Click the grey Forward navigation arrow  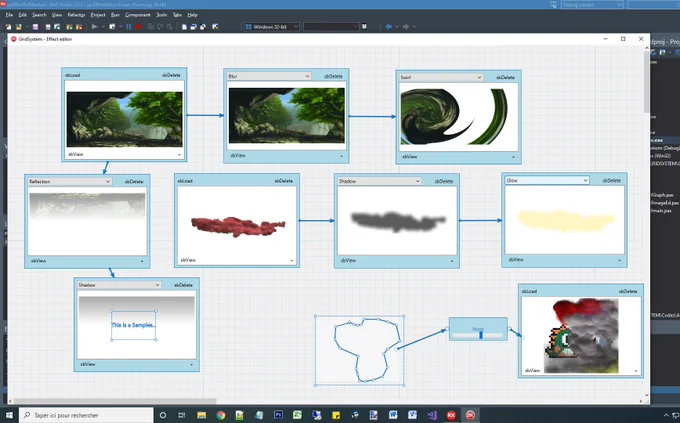(x=406, y=26)
